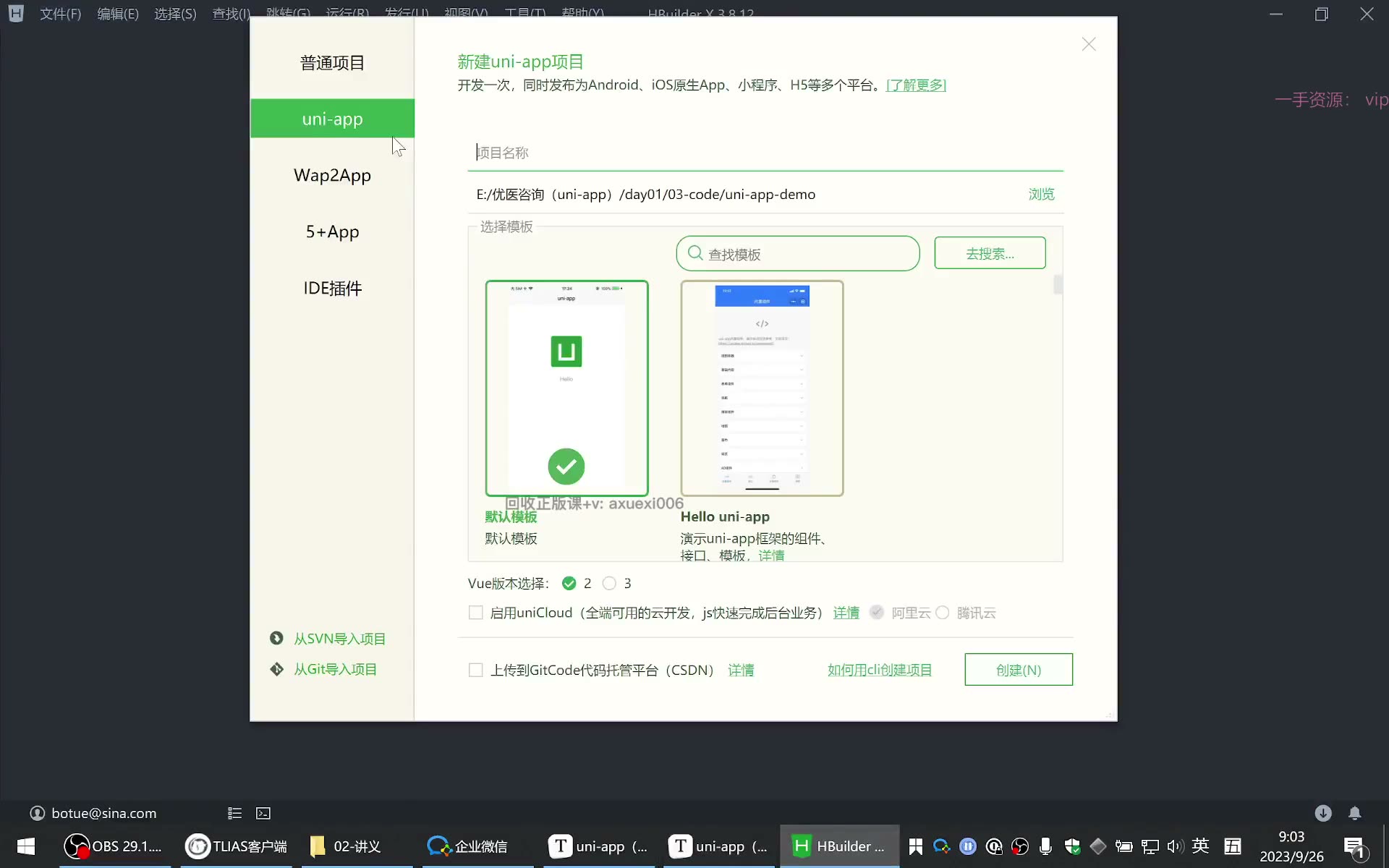Image resolution: width=1389 pixels, height=868 pixels.
Task: Open the 了解更多 link
Action: pyautogui.click(x=916, y=85)
